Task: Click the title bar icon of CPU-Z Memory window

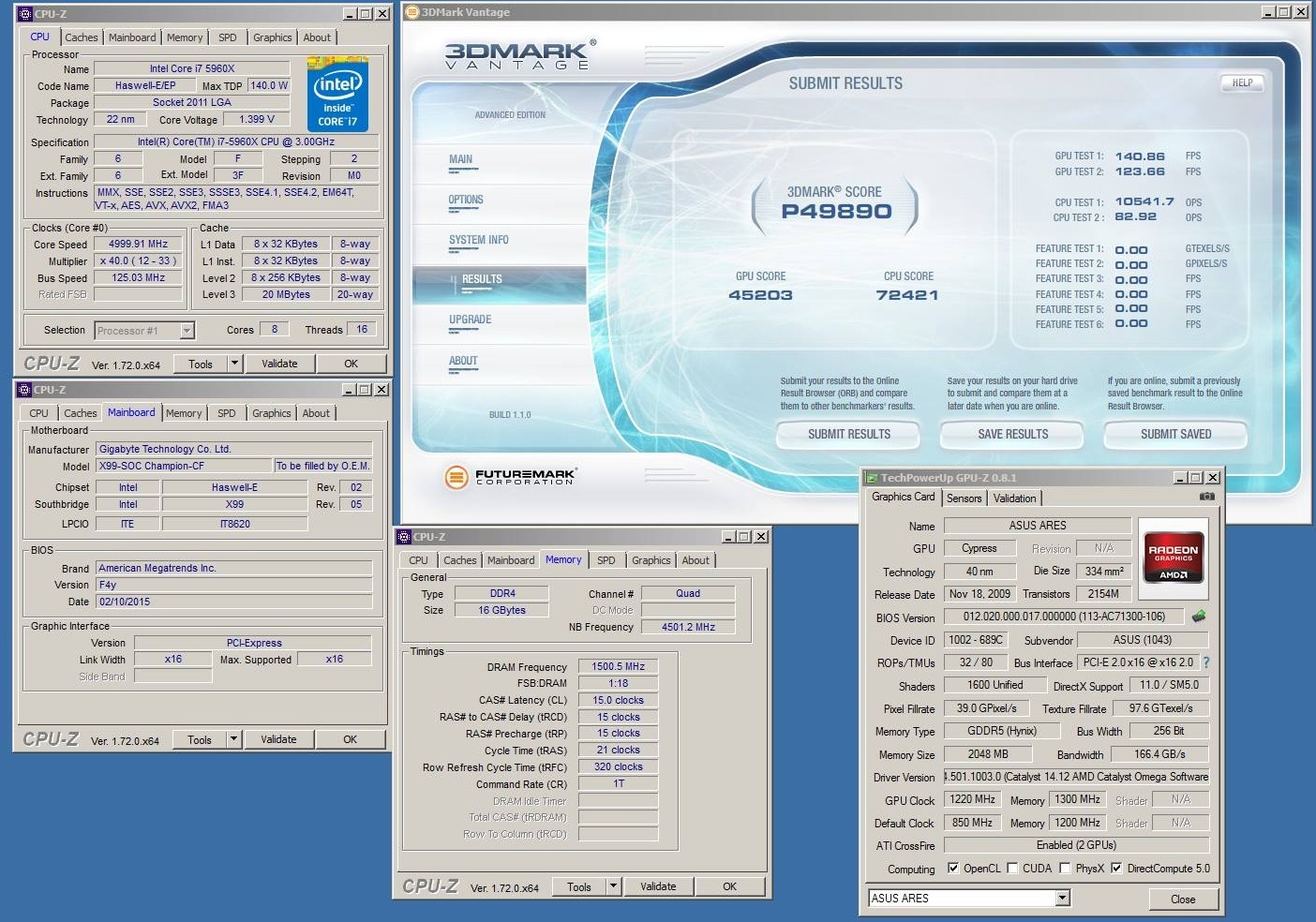Action: tap(404, 537)
